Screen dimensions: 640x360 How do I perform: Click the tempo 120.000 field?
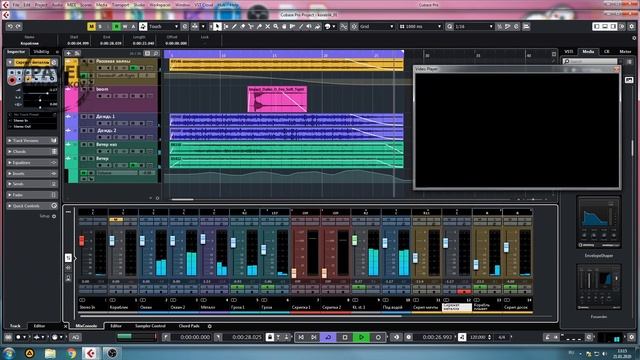[x=477, y=337]
